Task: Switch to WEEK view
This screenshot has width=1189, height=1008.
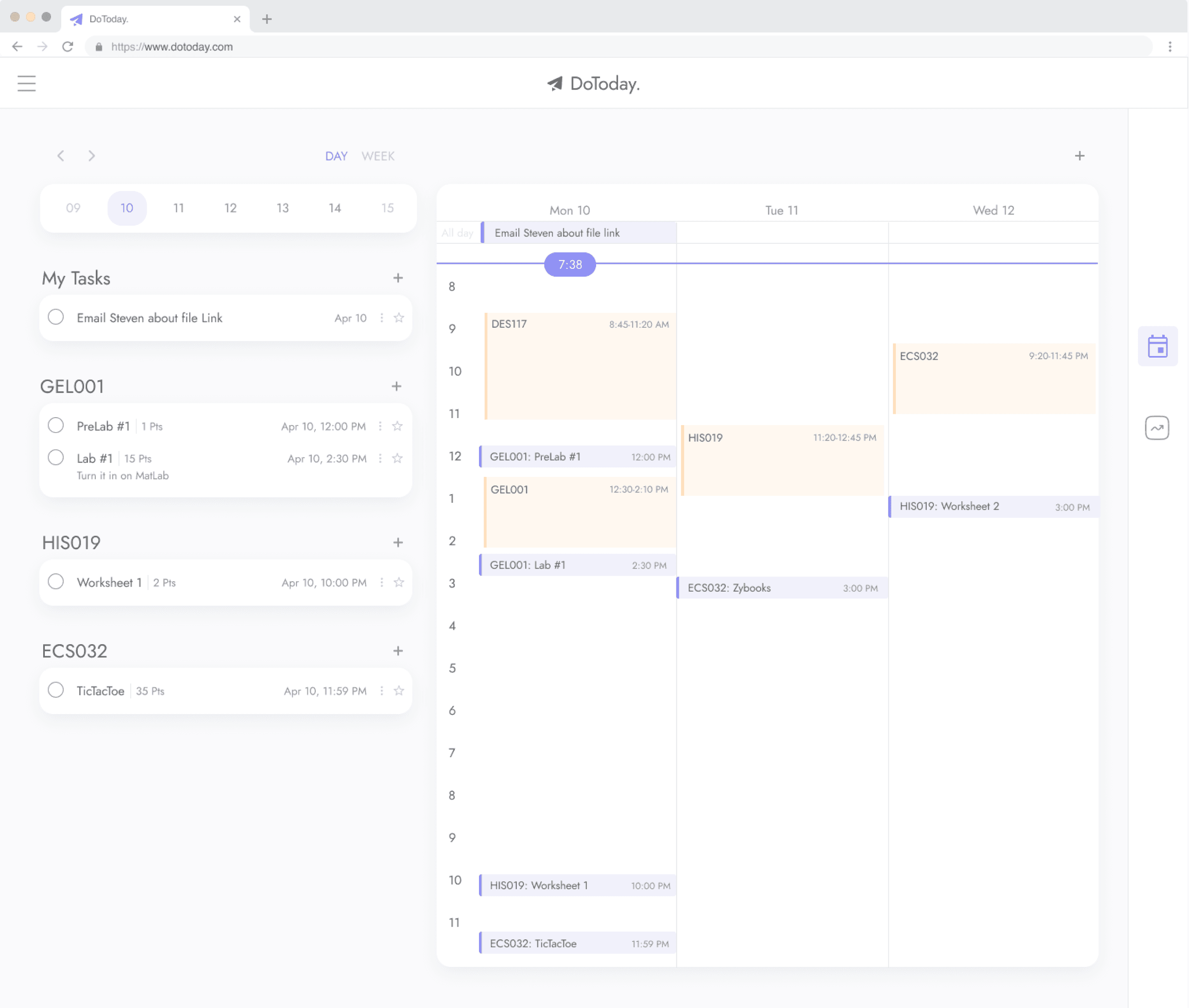Action: [x=378, y=156]
